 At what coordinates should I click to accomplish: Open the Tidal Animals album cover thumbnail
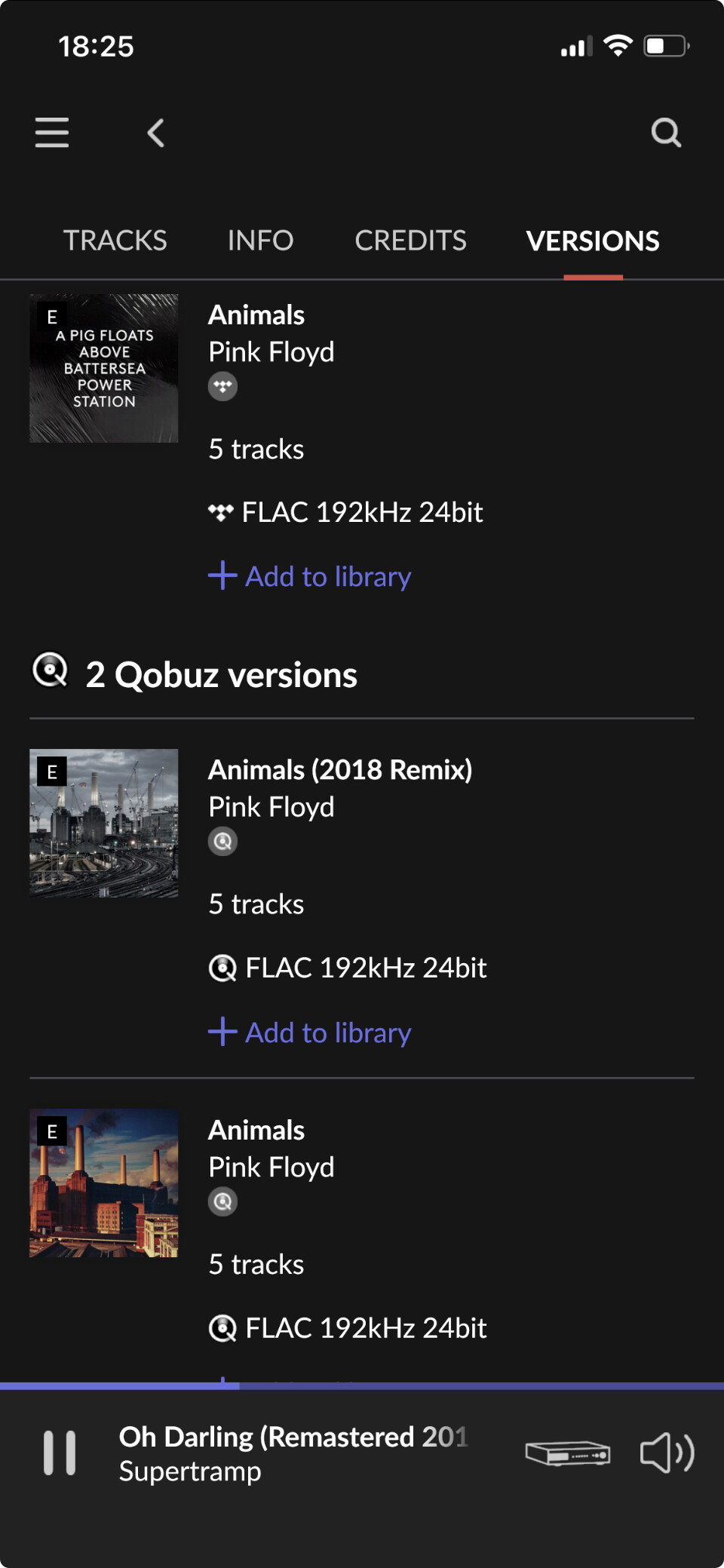pyautogui.click(x=104, y=368)
